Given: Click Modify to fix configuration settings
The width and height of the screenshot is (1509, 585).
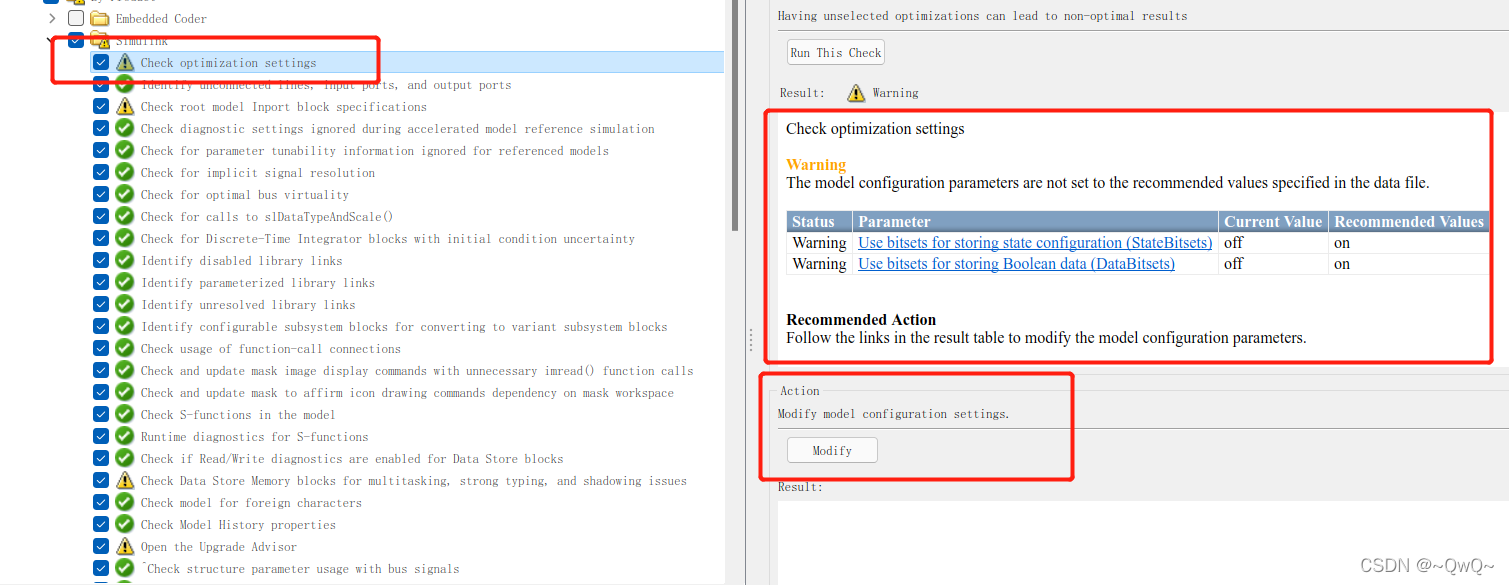Looking at the screenshot, I should (832, 450).
